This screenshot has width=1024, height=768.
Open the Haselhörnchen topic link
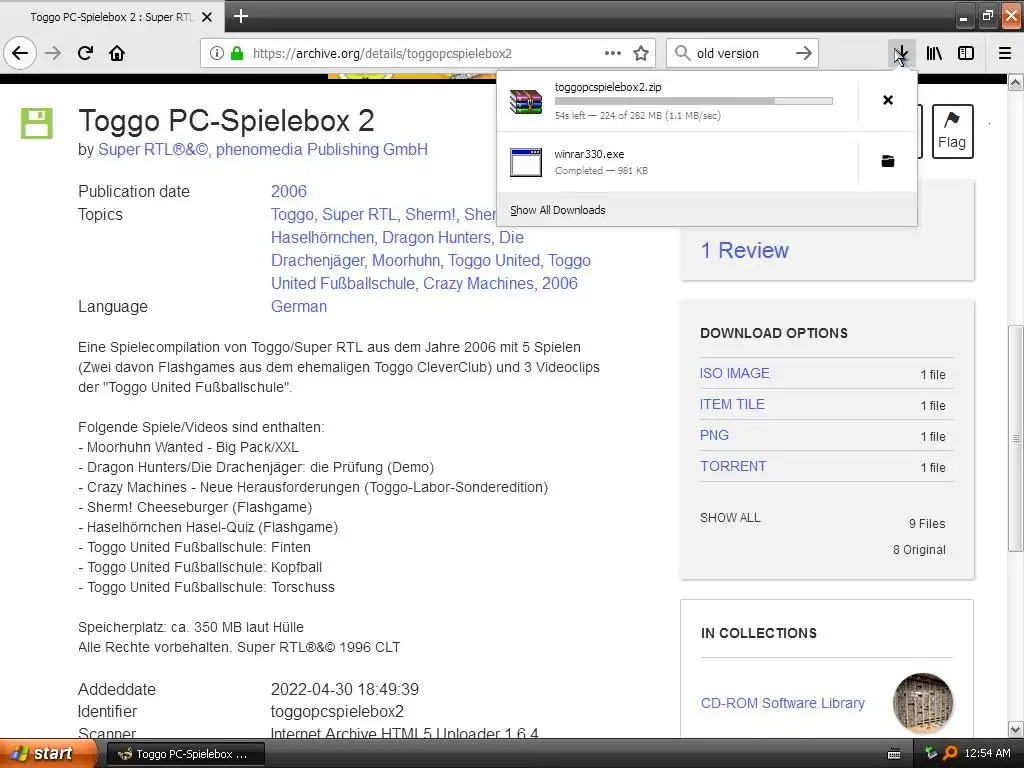(323, 238)
